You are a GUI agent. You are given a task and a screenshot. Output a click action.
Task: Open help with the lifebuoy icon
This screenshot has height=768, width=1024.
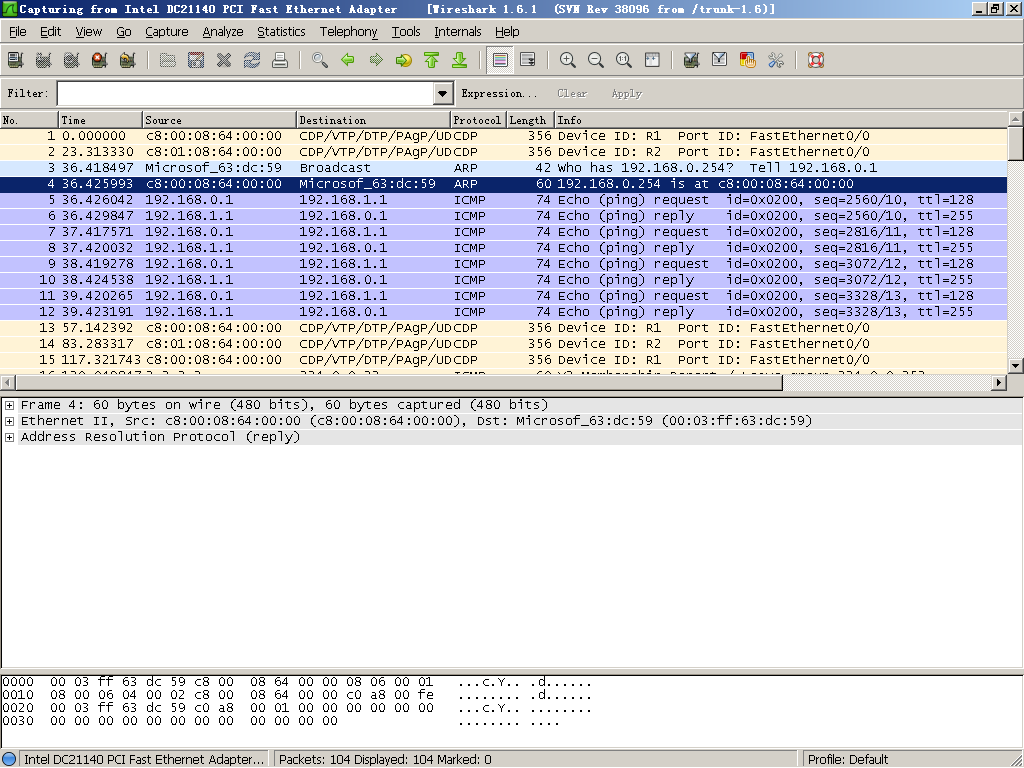(x=816, y=60)
